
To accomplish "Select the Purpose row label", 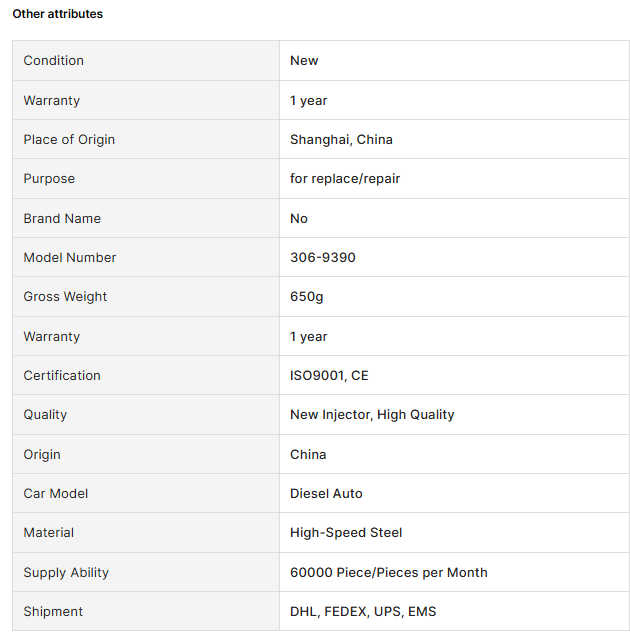I will click(x=49, y=179).
